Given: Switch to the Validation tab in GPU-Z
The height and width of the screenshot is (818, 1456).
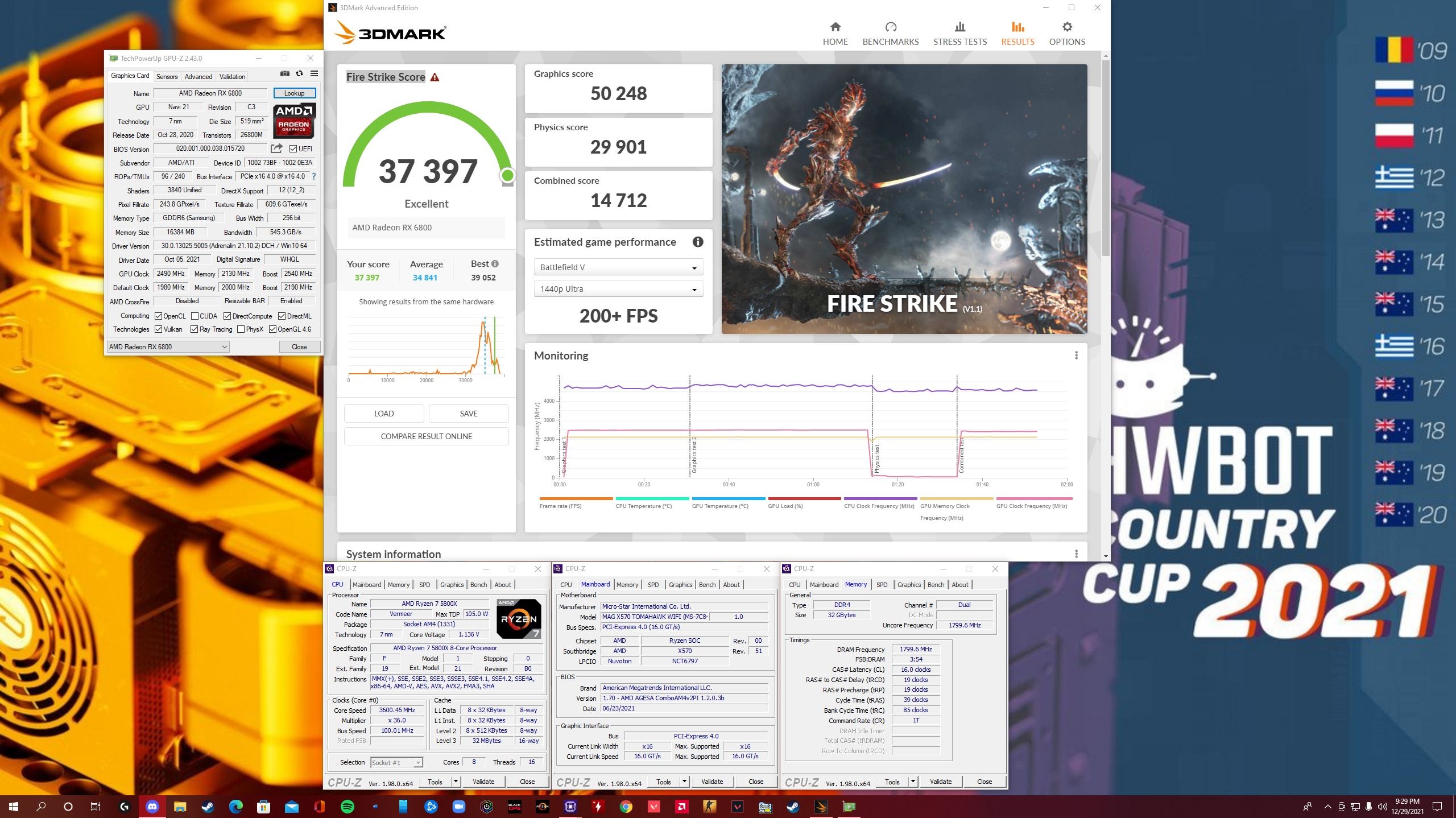Looking at the screenshot, I should pyautogui.click(x=232, y=77).
